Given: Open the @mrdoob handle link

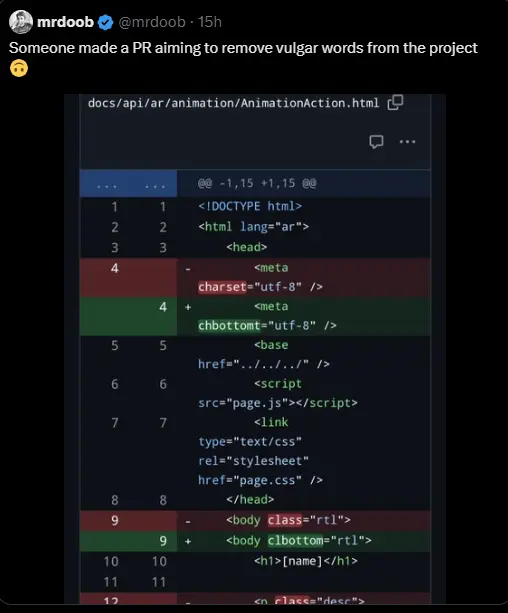Looking at the screenshot, I should [x=152, y=22].
